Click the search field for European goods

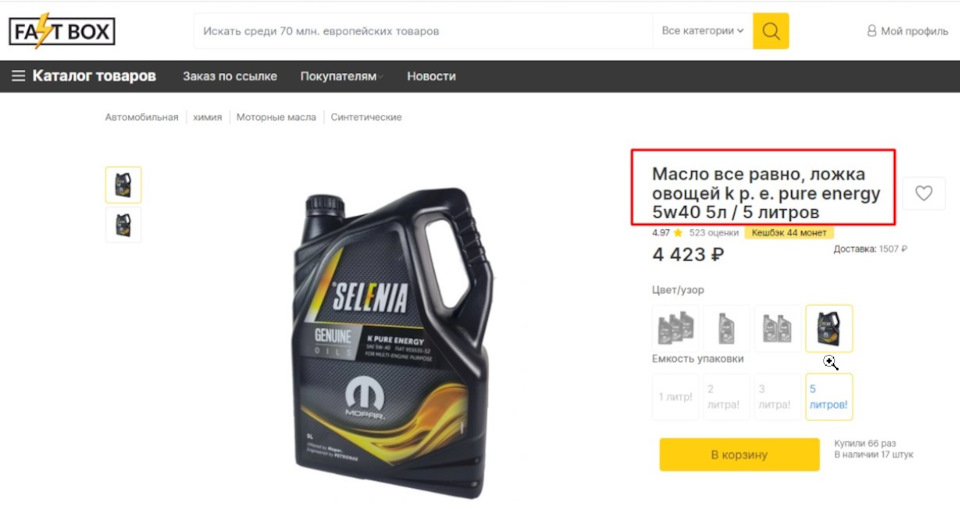coord(424,31)
